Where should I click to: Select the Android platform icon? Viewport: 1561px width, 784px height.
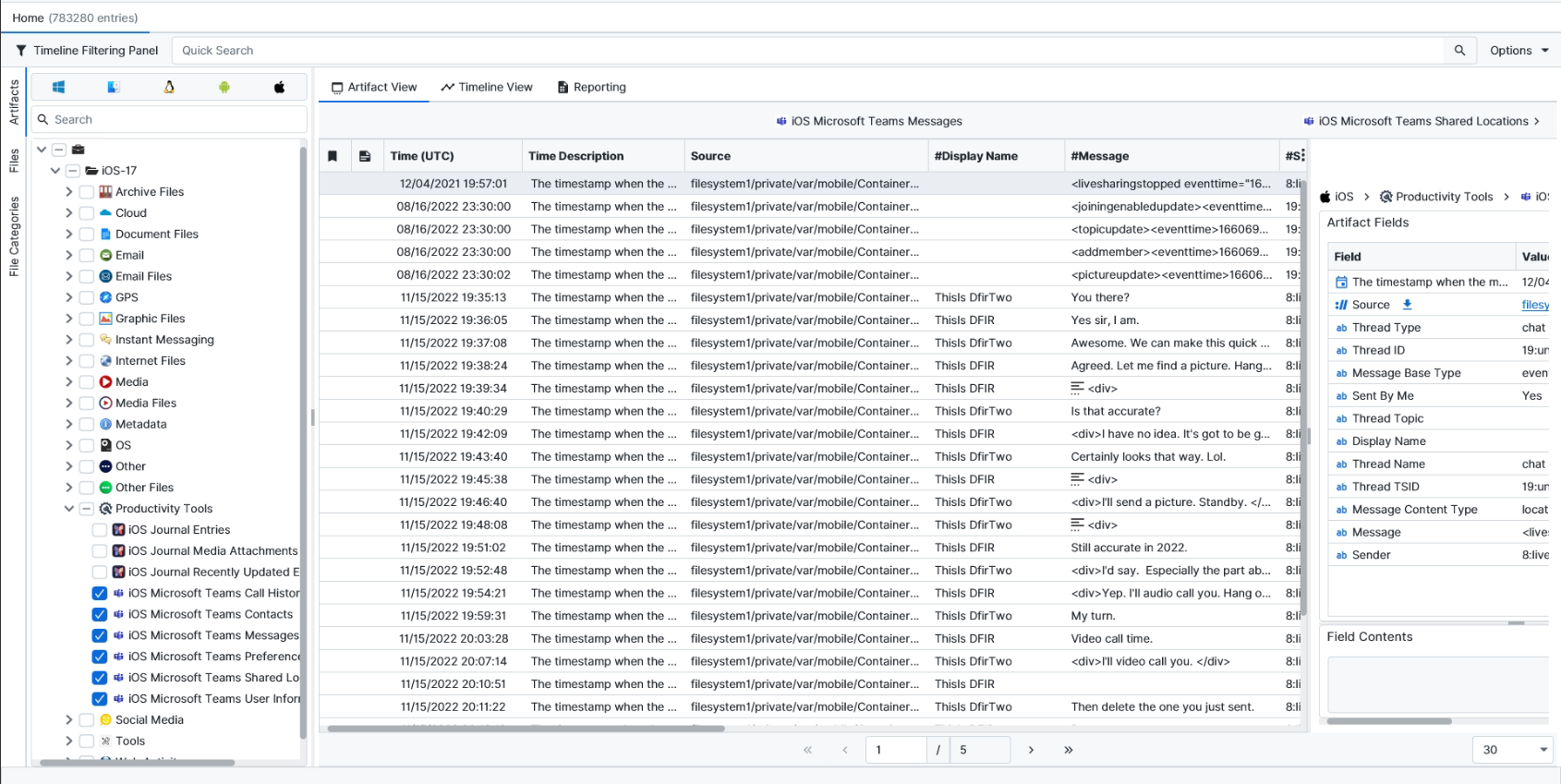224,87
